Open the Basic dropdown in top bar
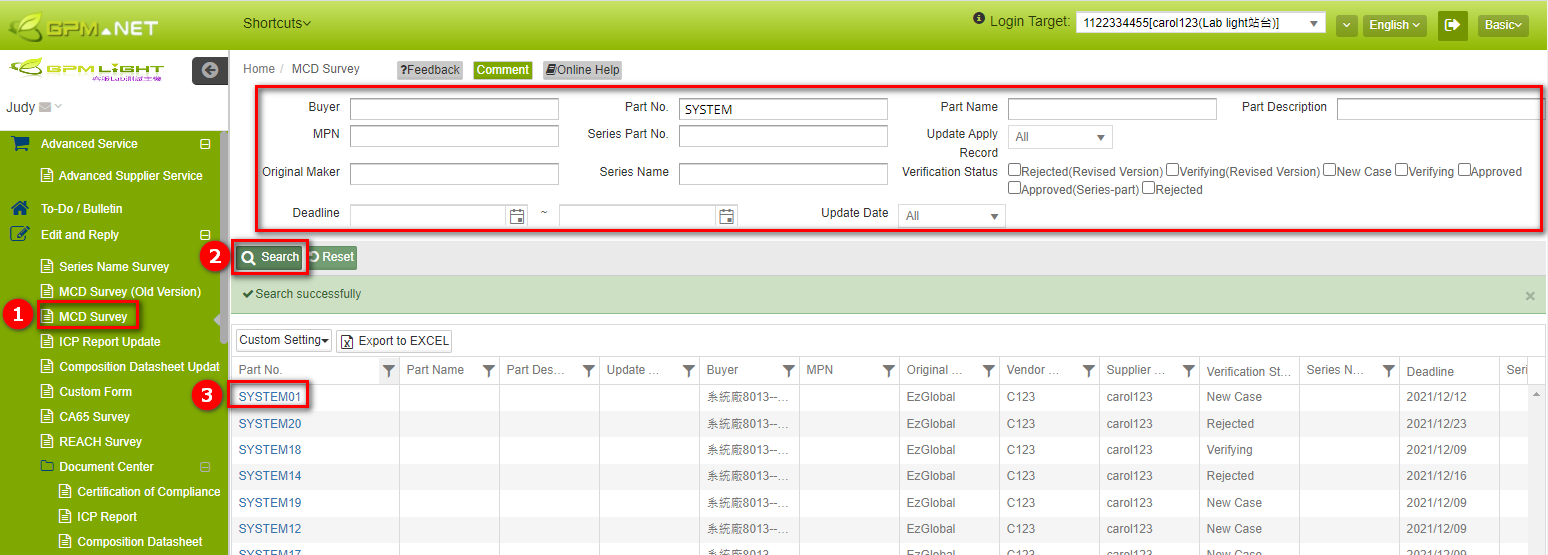Screen dimensions: 1548x555 pos(1503,25)
